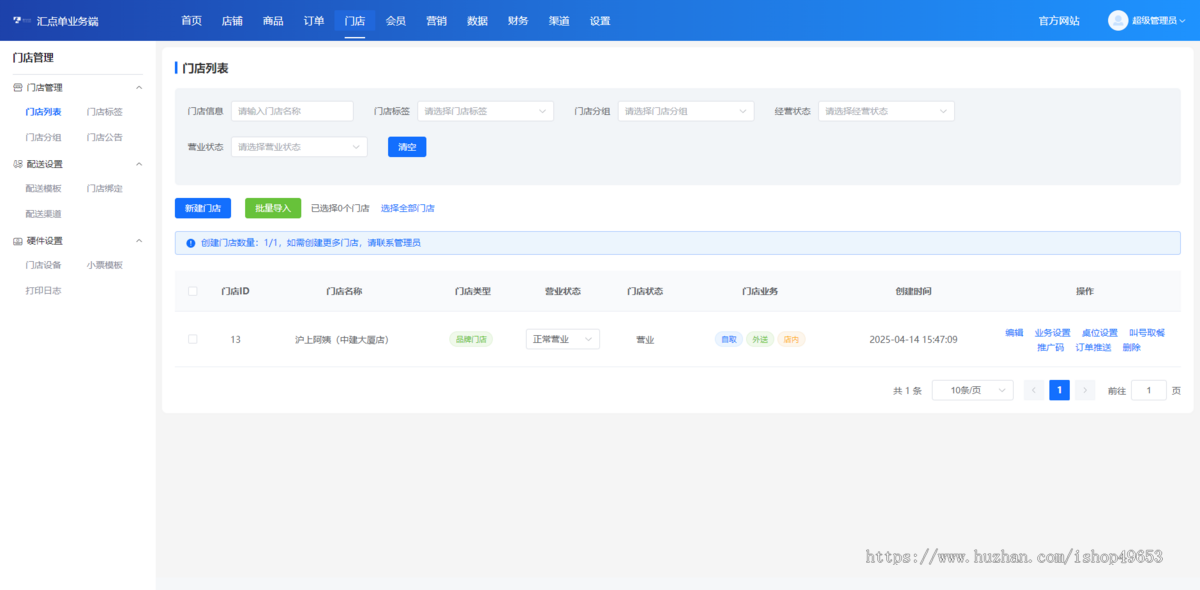Open 商品 in top navigation
The height and width of the screenshot is (590, 1200).
[273, 20]
